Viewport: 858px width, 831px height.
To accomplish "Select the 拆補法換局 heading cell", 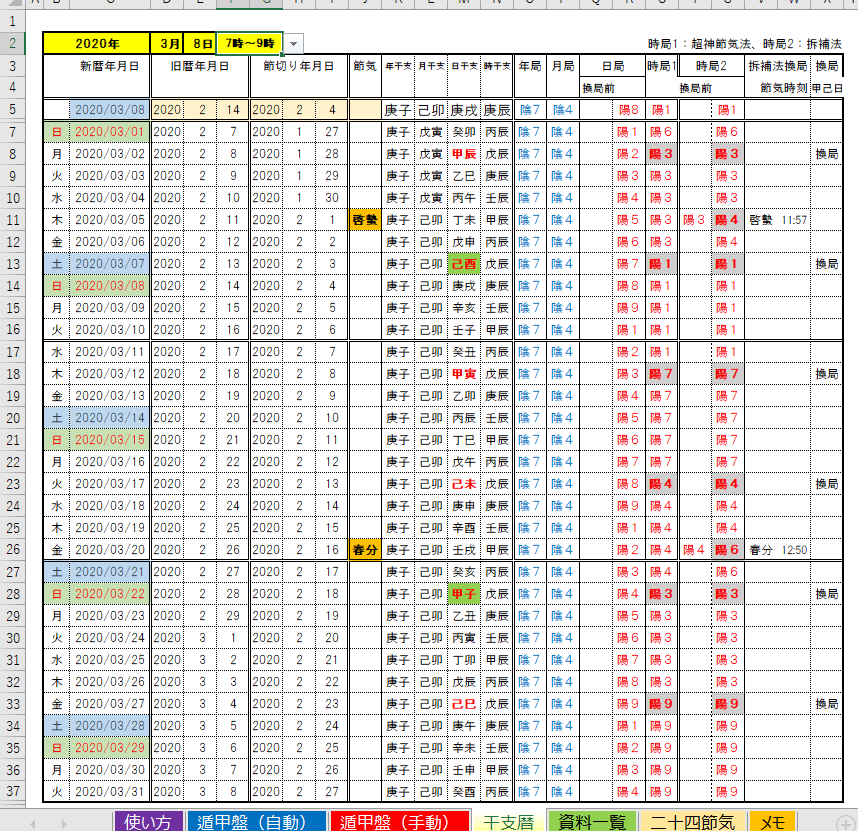I will tap(778, 66).
